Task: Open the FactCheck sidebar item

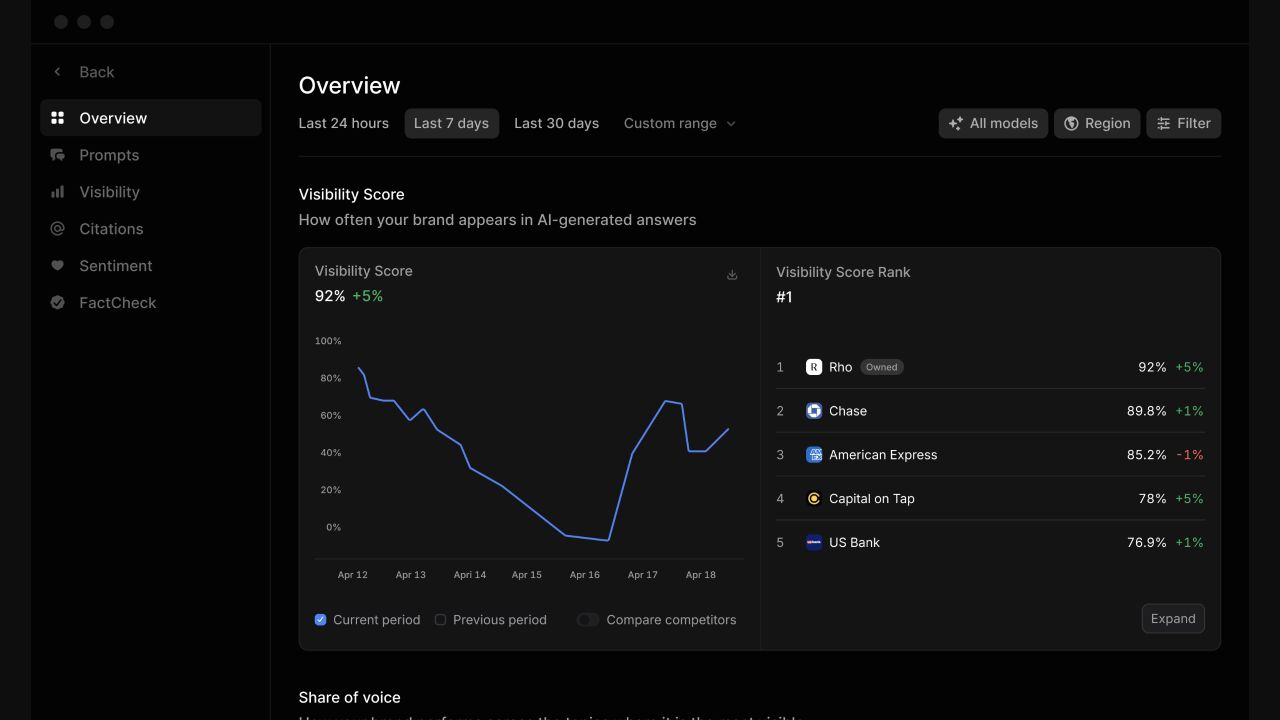Action: (x=151, y=303)
